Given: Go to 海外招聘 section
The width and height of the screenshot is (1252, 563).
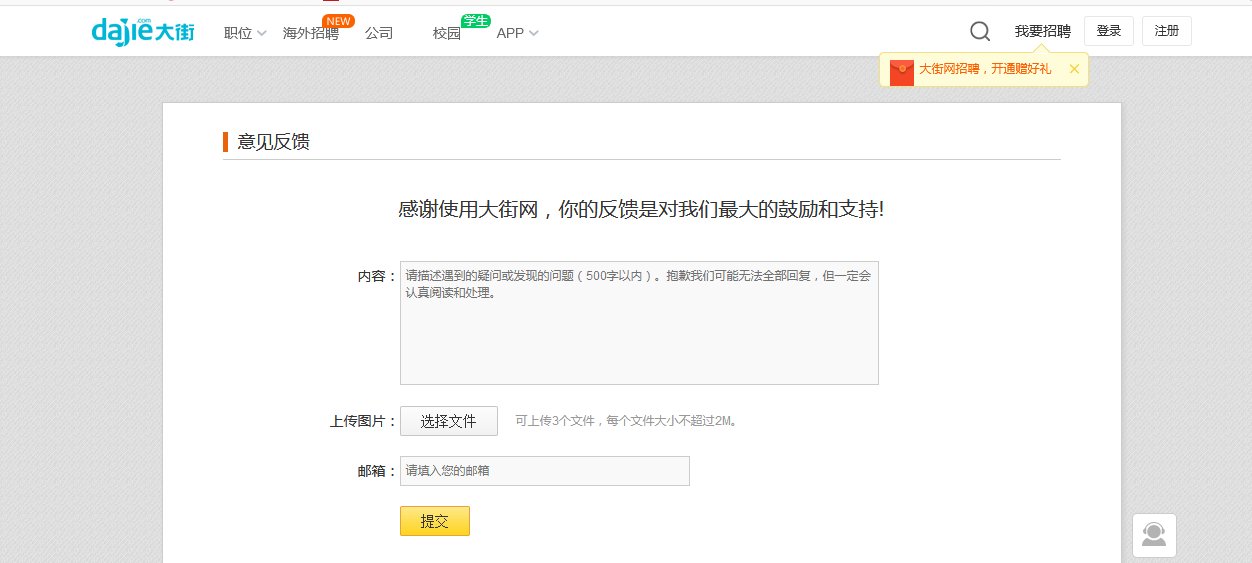Looking at the screenshot, I should coord(311,33).
